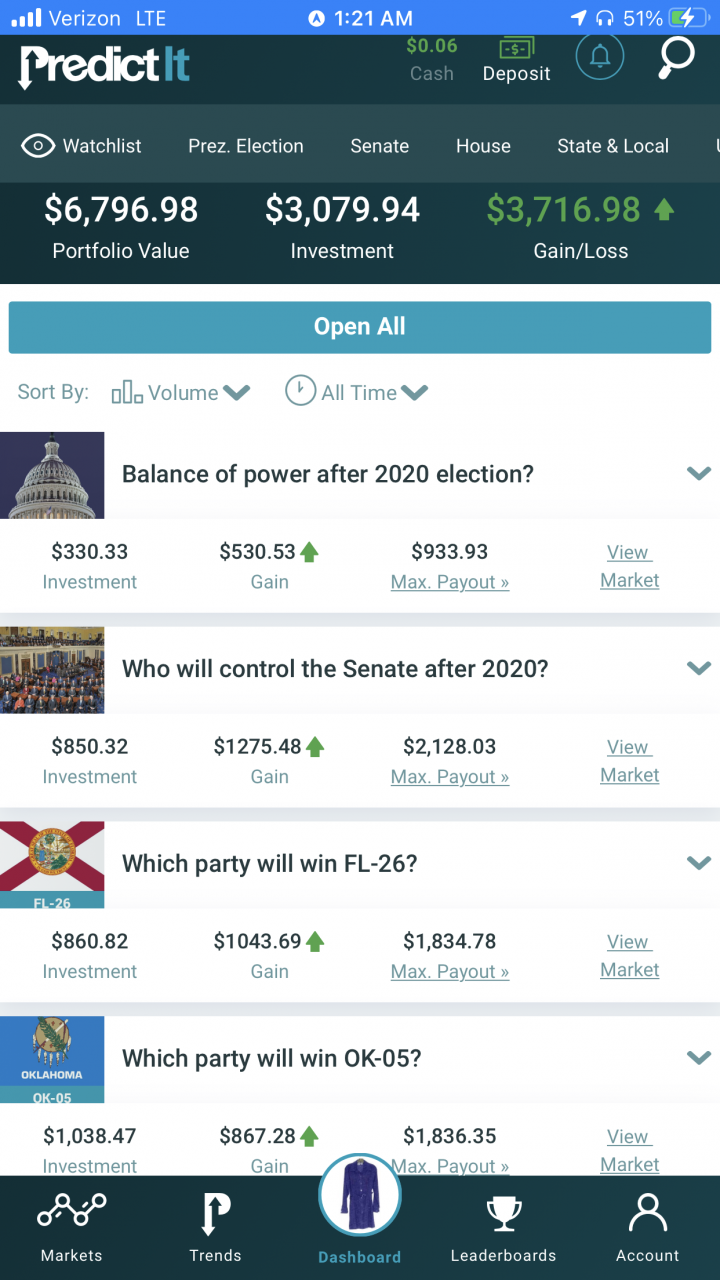Go to Markets in bottom bar
The width and height of the screenshot is (720, 1280).
(71, 1227)
